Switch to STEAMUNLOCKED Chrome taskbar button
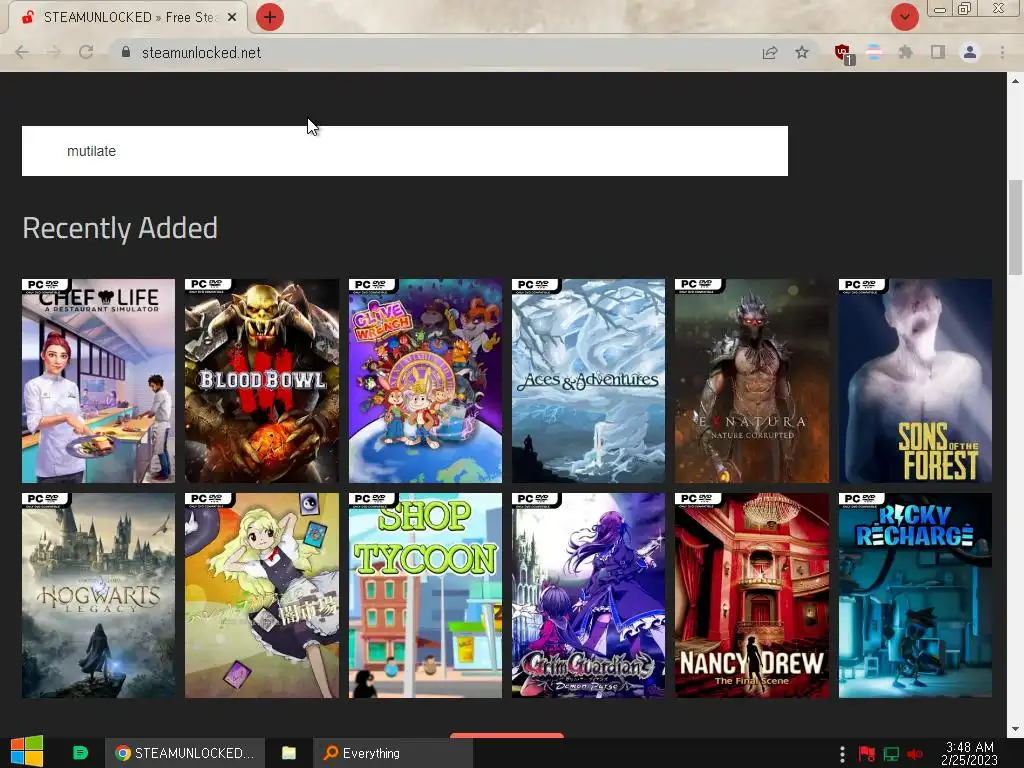This screenshot has height=768, width=1024. [185, 753]
